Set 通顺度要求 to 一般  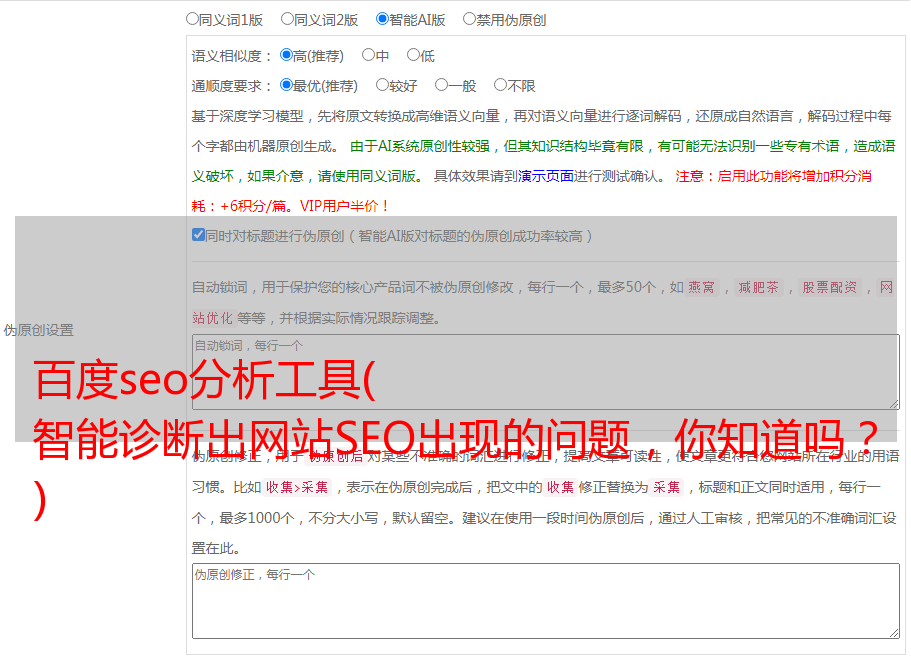click(442, 85)
